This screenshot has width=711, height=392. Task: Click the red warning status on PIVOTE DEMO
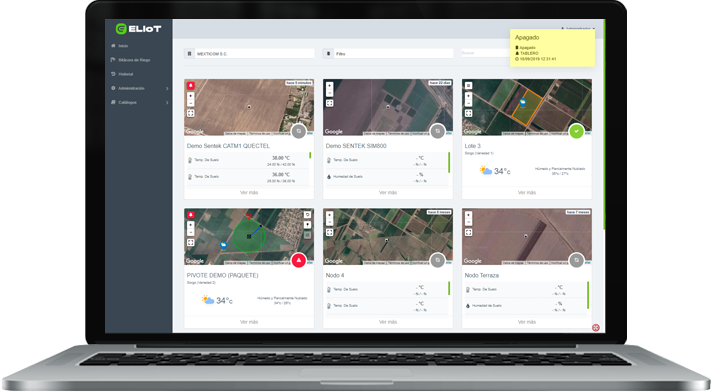(298, 260)
